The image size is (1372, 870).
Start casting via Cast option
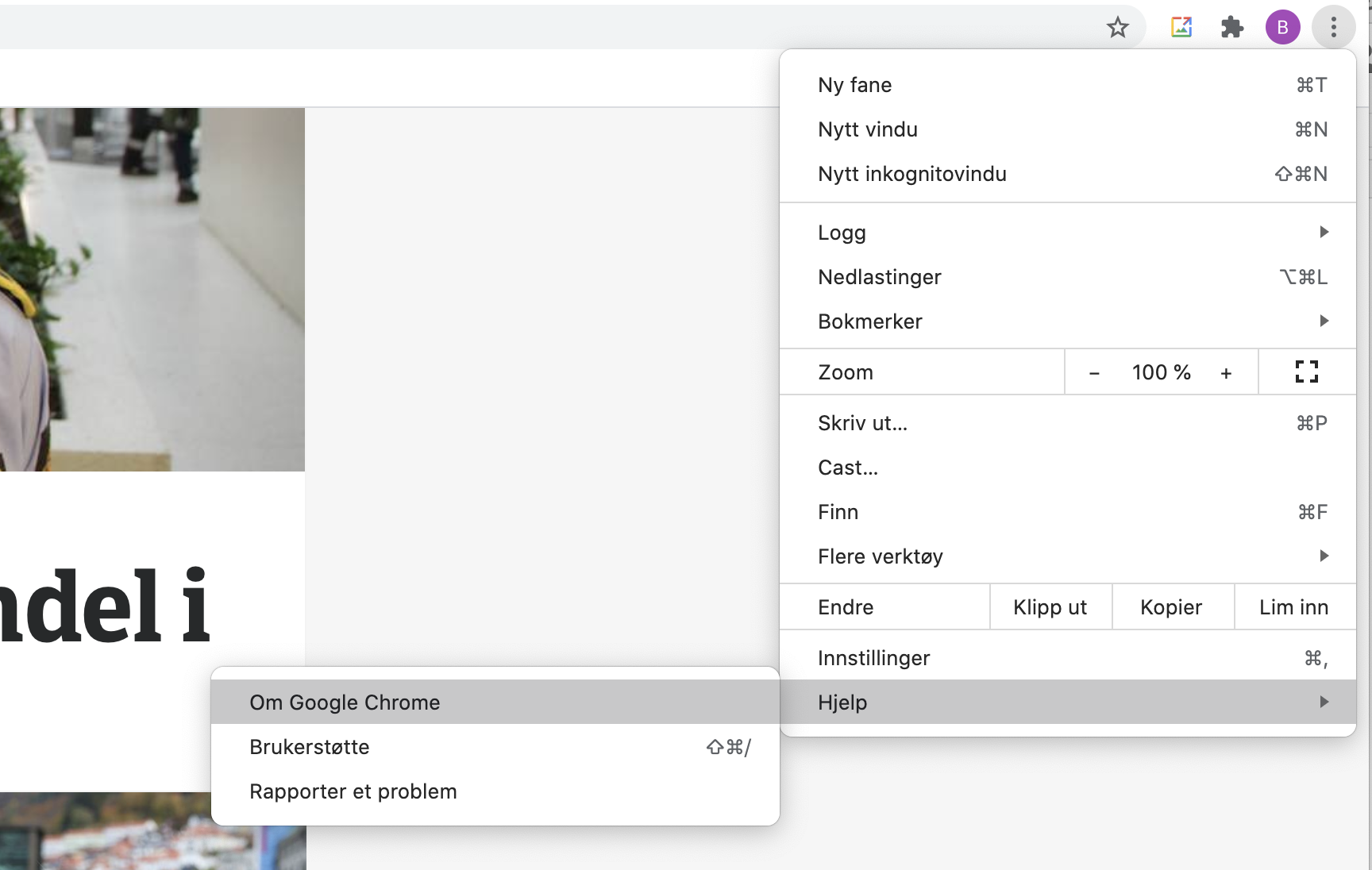pos(847,468)
